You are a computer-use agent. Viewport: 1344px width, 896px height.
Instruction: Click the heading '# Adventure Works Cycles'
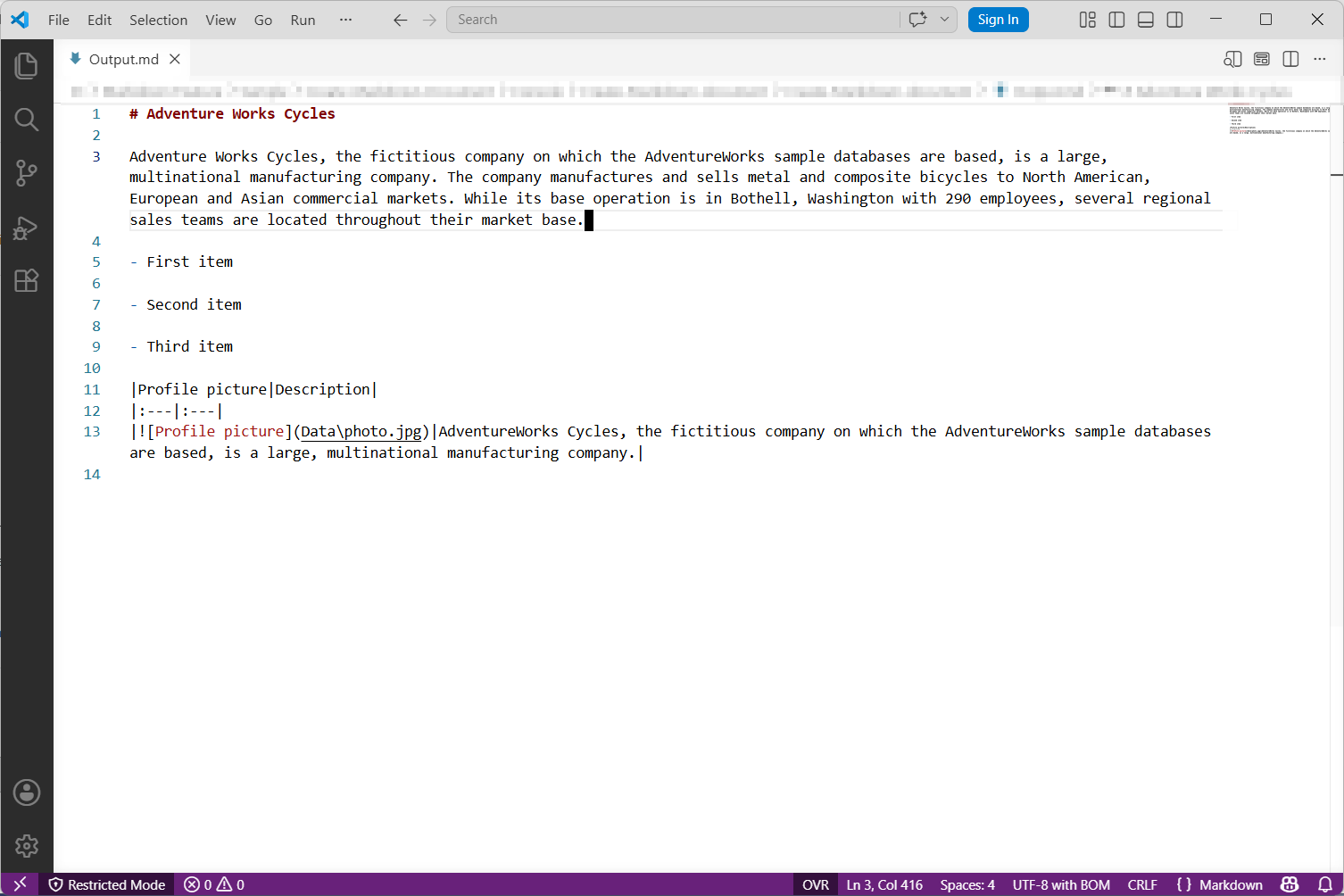pos(232,113)
